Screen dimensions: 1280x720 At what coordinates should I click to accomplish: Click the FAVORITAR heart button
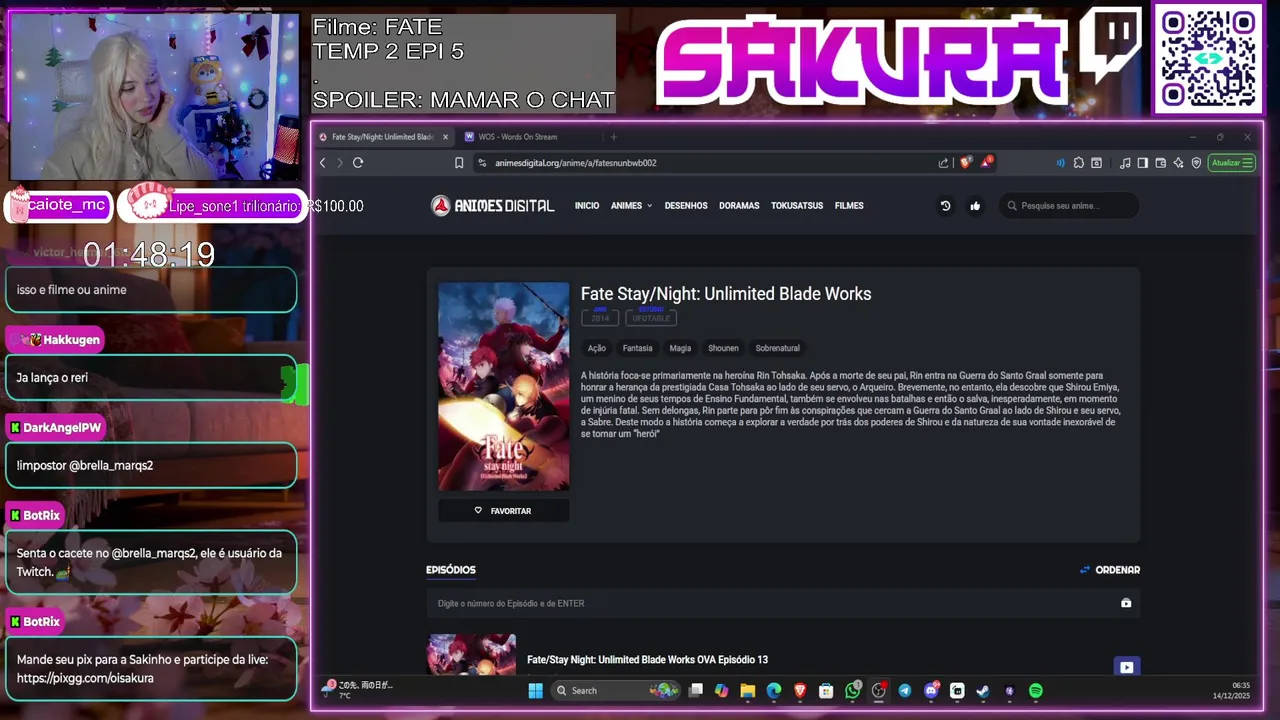pyautogui.click(x=504, y=511)
